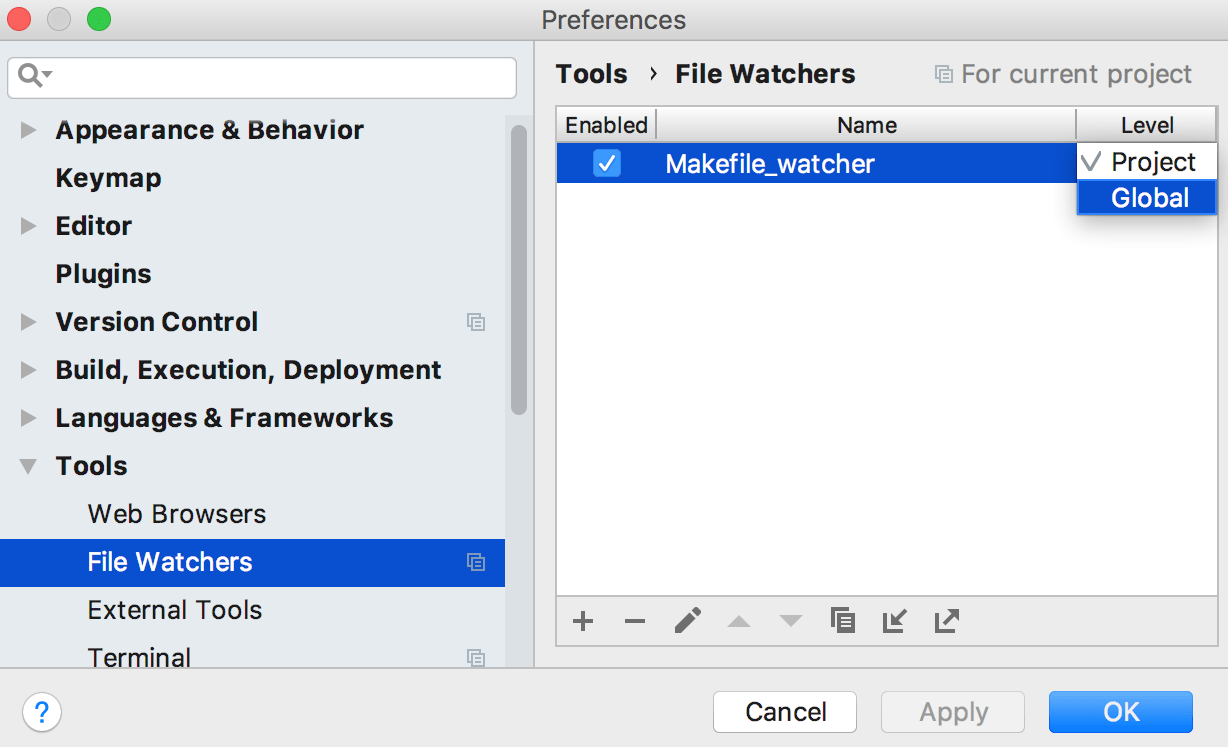Add a new file watcher
This screenshot has width=1228, height=747.
tap(583, 621)
